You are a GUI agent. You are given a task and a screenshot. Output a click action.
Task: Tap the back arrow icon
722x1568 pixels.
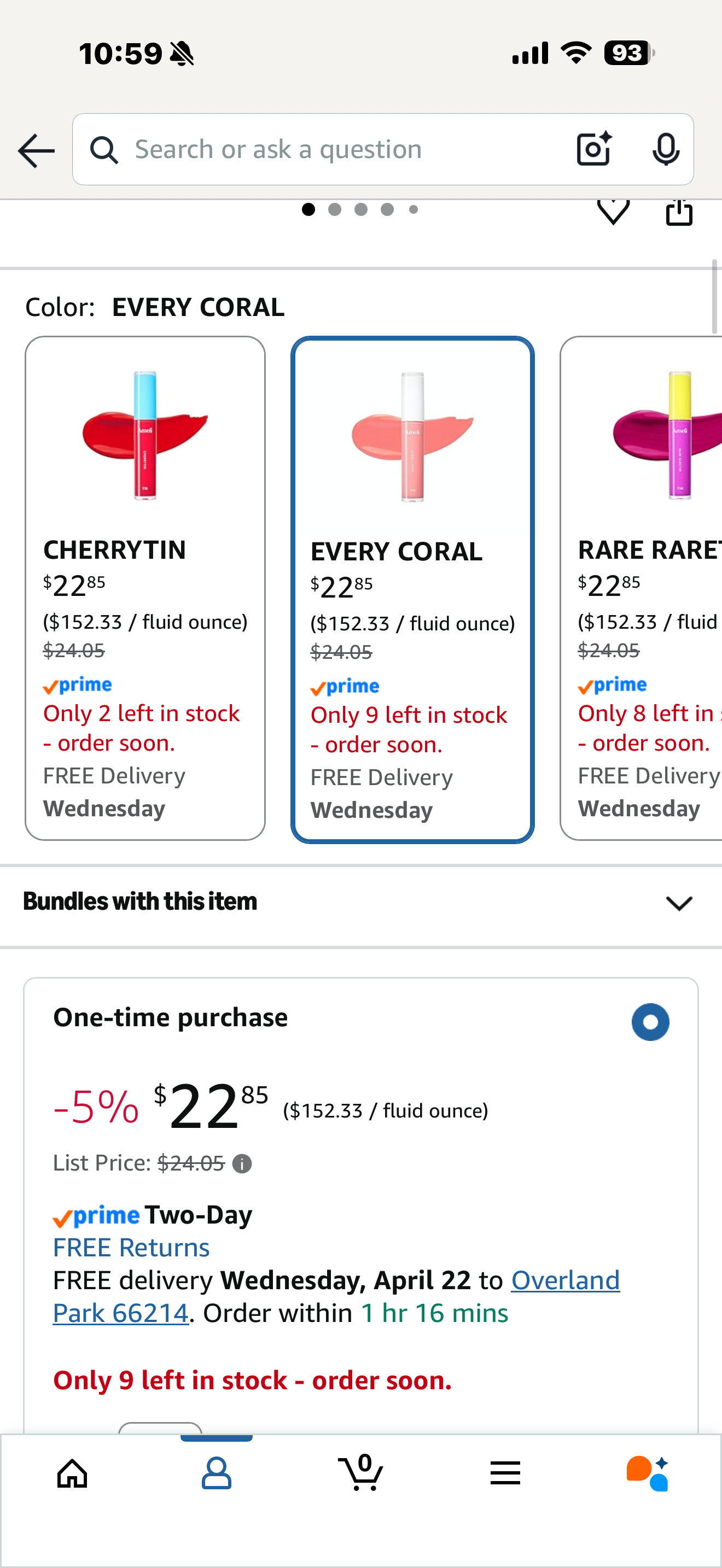36,150
